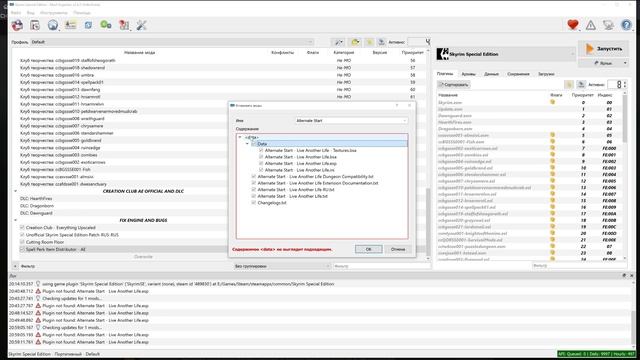Open the blue question mark Help icon
Viewport: 640px width, 360px height.
tap(626, 25)
